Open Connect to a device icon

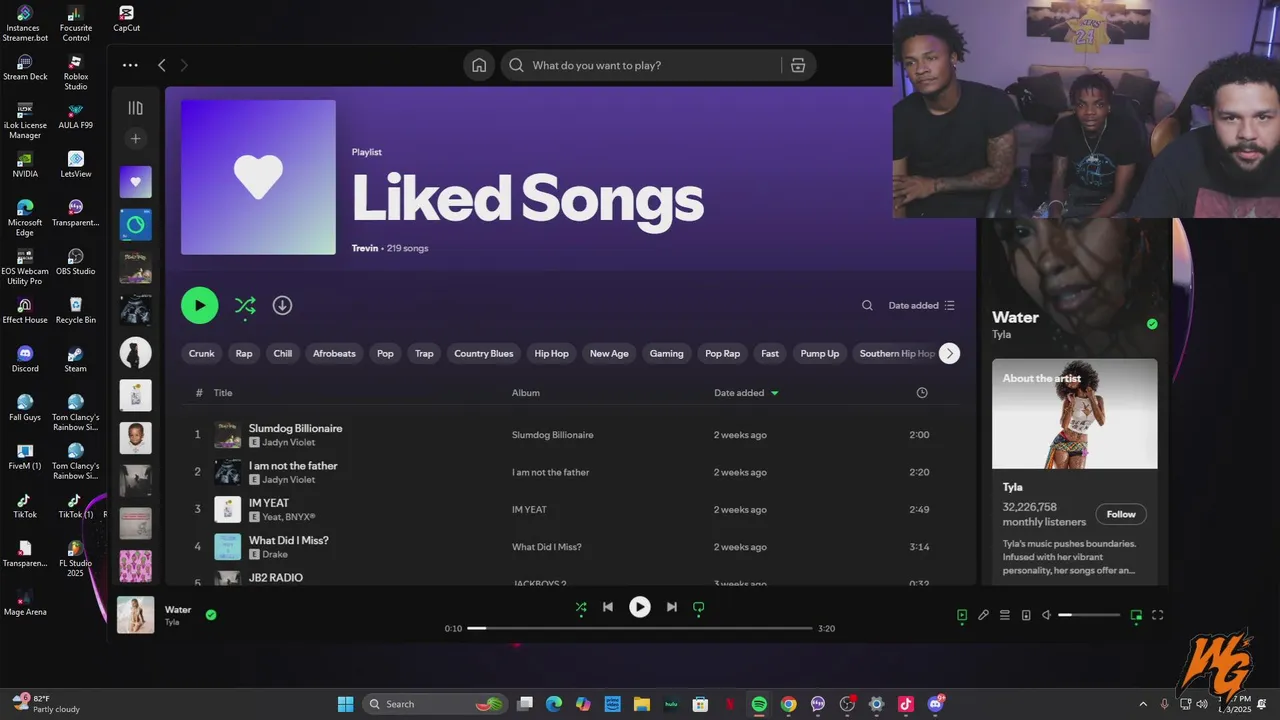[x=1026, y=615]
